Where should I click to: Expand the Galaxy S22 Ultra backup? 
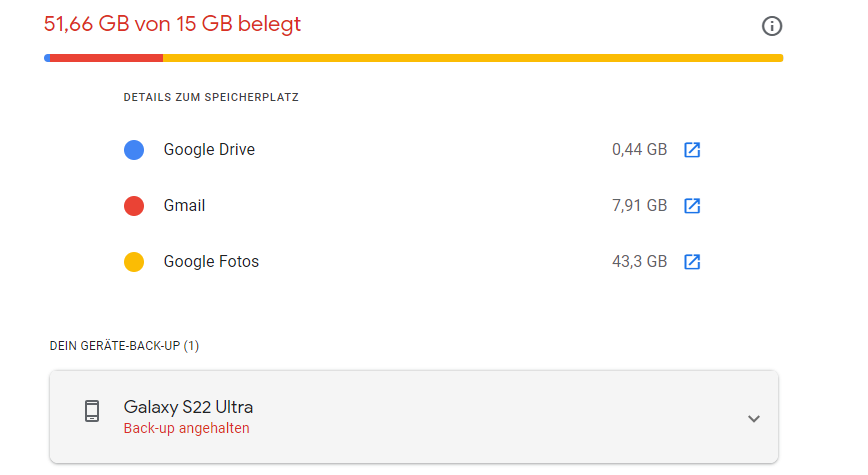(x=754, y=418)
